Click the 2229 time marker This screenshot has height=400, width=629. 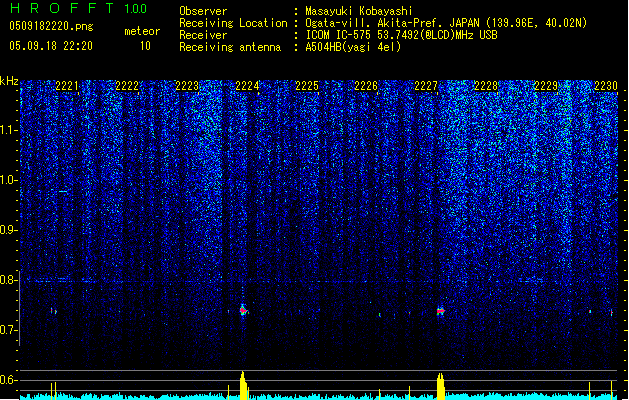pos(546,86)
